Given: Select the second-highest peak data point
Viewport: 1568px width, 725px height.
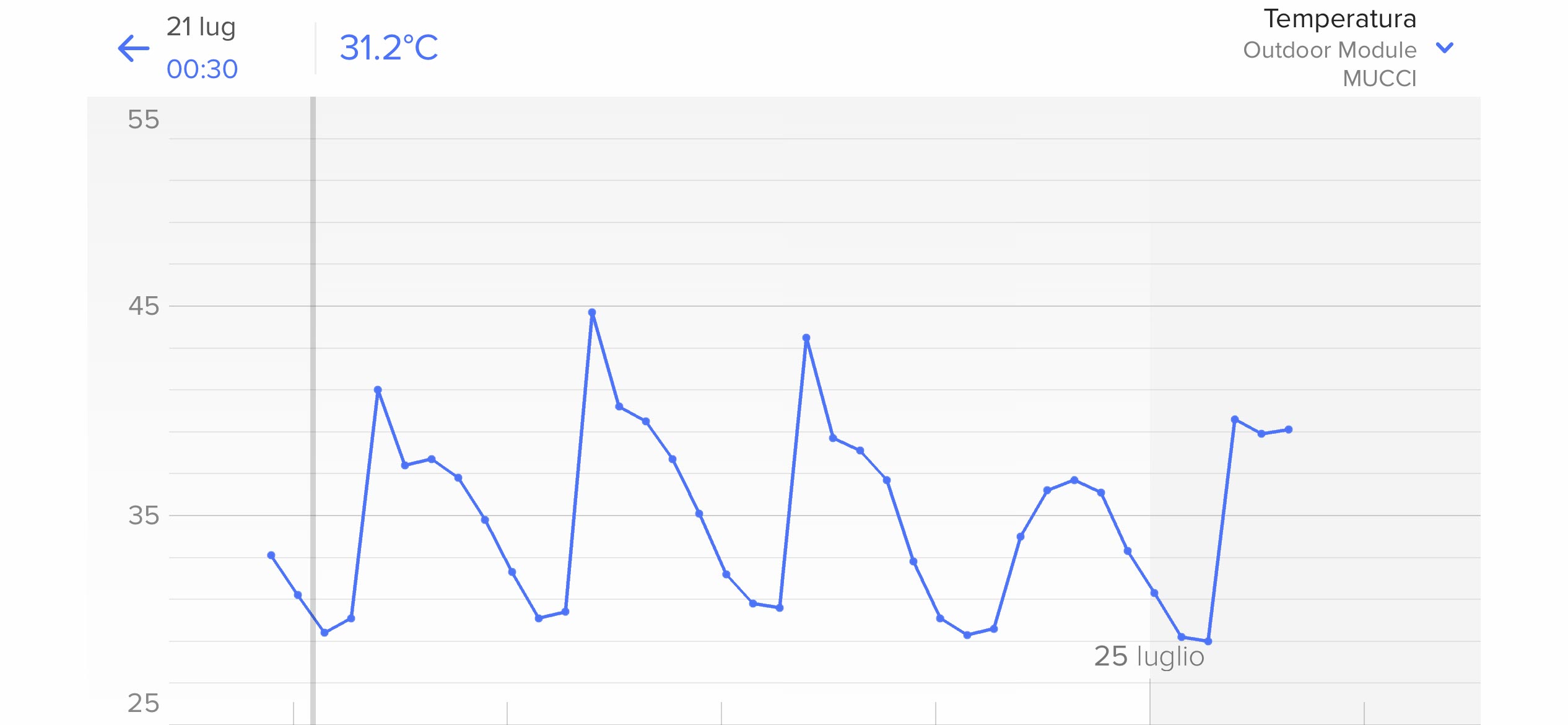Looking at the screenshot, I should pos(806,338).
